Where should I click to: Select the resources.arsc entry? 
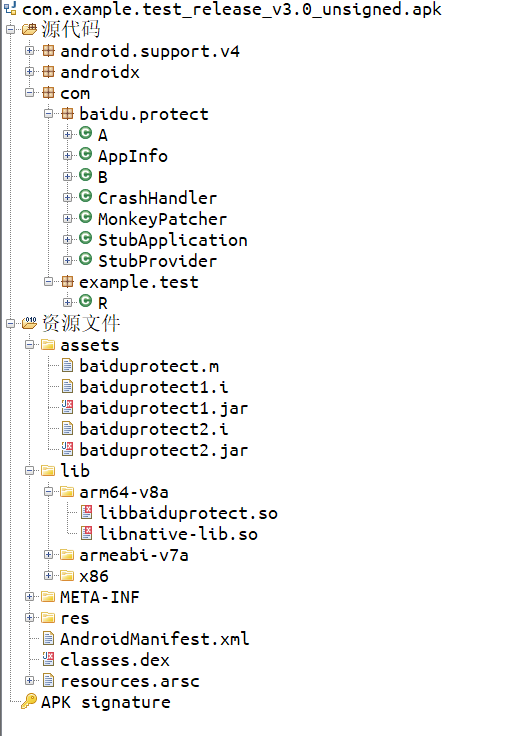(130, 681)
